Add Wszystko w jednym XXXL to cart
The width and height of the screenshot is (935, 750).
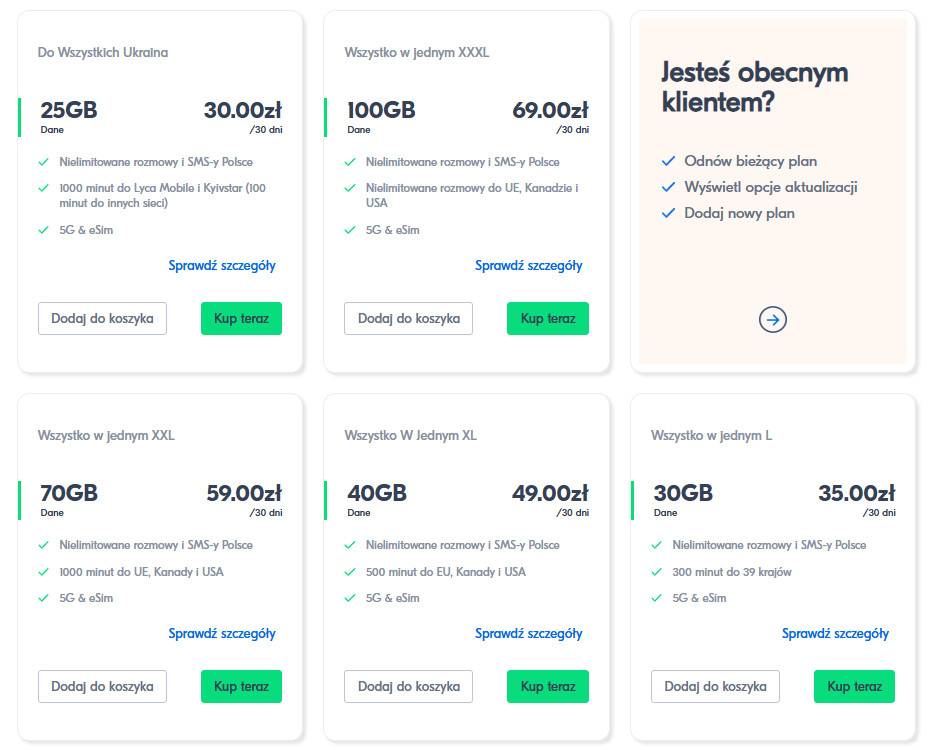point(408,318)
